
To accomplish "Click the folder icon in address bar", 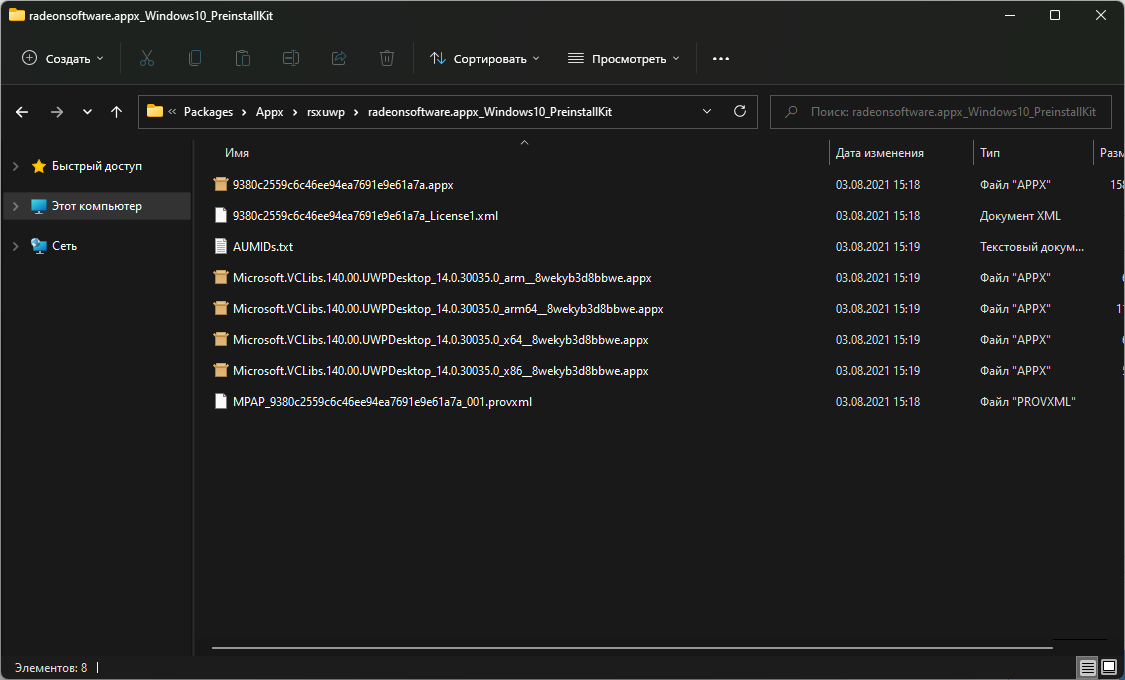I will pyautogui.click(x=154, y=111).
